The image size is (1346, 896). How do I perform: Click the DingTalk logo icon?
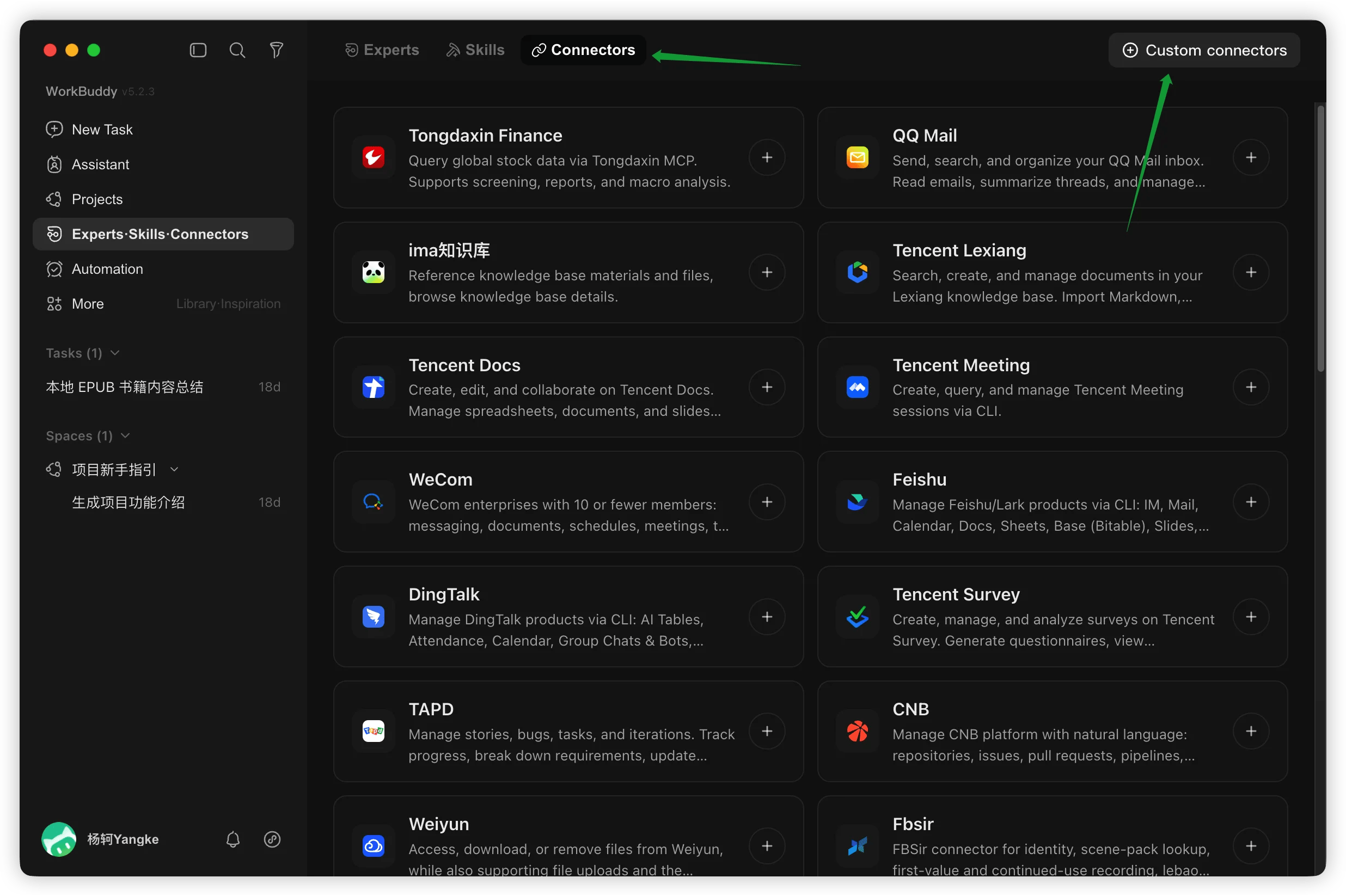[373, 617]
